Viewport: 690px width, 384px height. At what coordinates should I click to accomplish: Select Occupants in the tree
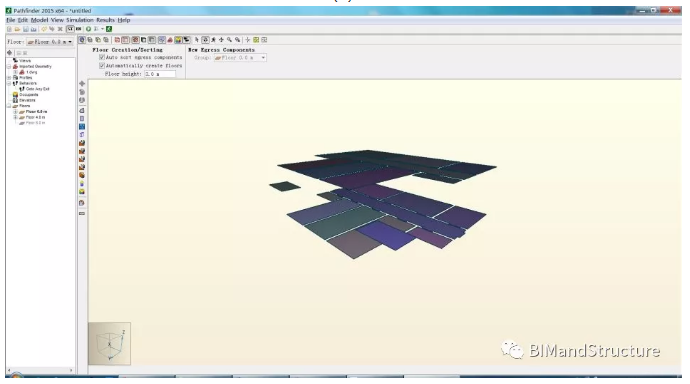click(x=29, y=95)
